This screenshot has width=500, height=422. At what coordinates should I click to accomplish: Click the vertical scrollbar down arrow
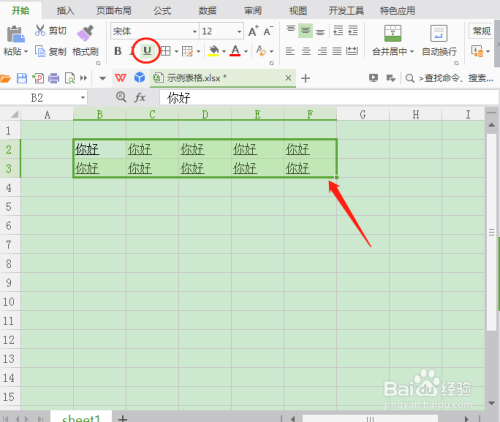click(491, 403)
